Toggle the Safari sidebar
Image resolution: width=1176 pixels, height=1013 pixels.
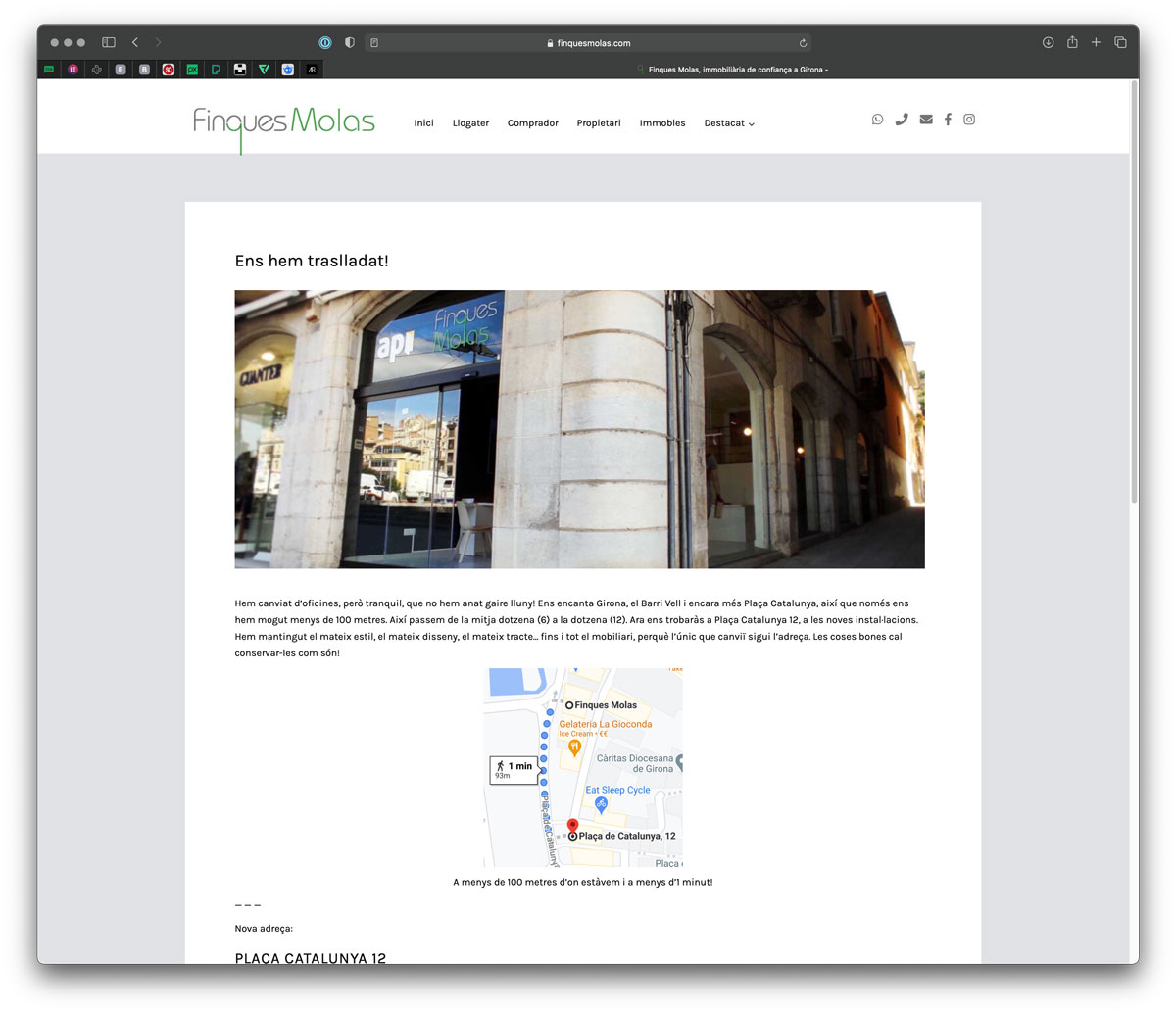pos(109,42)
